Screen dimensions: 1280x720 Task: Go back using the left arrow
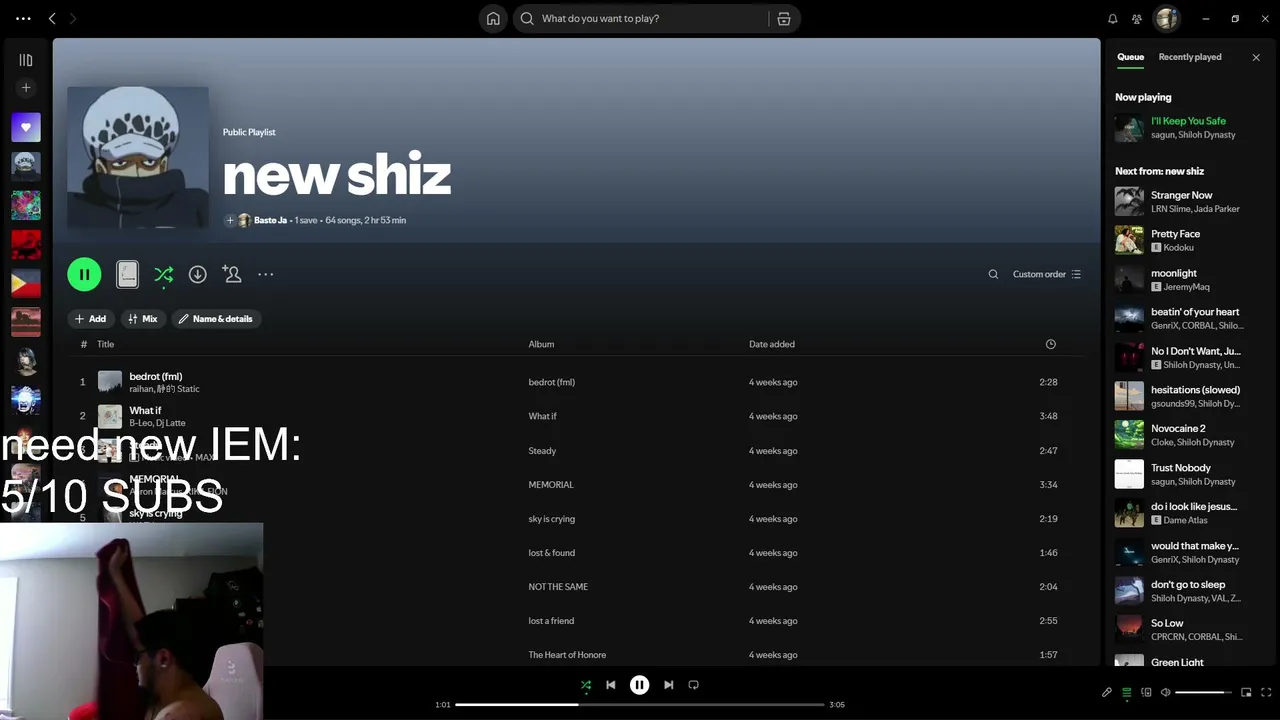click(52, 19)
